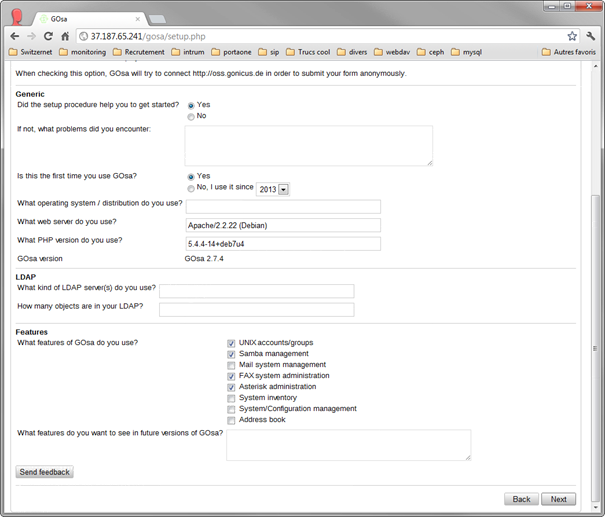Check System inventory
The image size is (605, 517).
pos(231,398)
